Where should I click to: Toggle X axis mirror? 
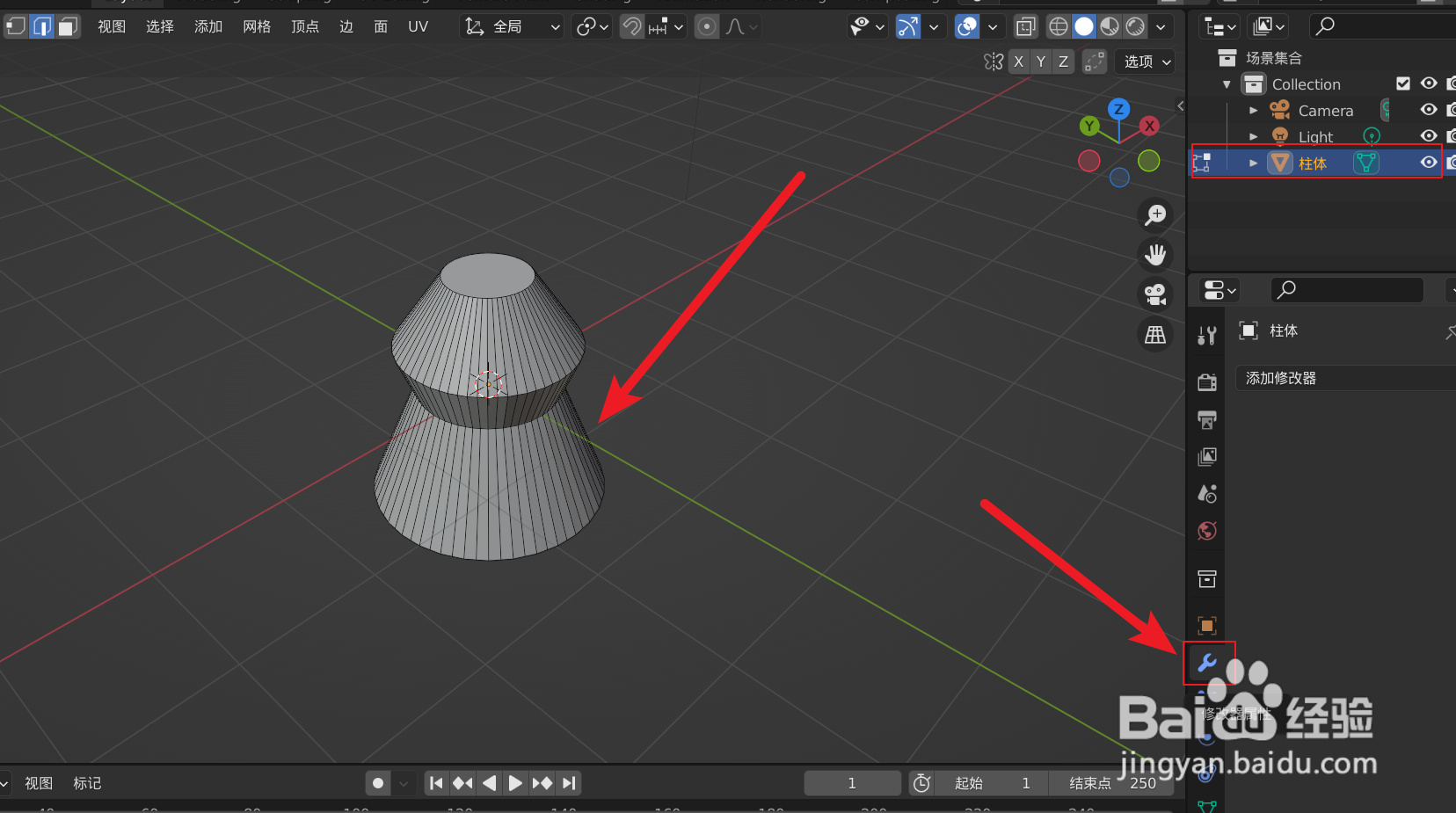click(1018, 62)
